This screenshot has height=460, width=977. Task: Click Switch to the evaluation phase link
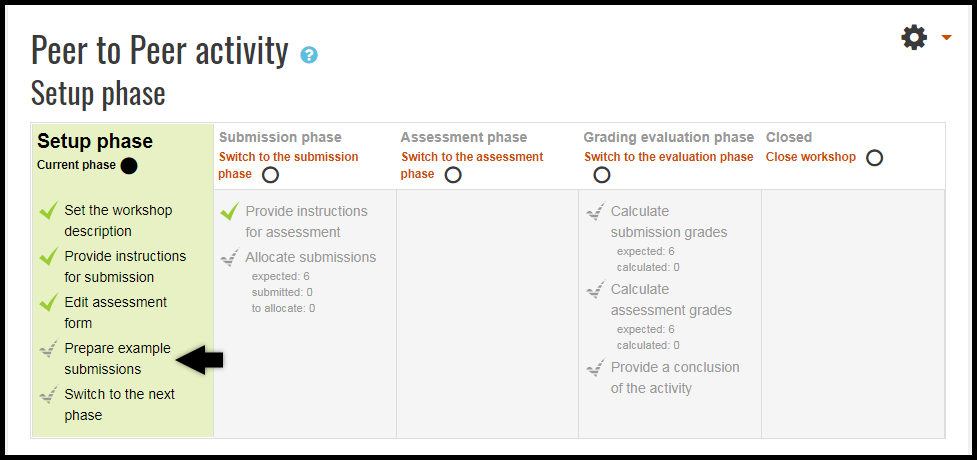669,157
